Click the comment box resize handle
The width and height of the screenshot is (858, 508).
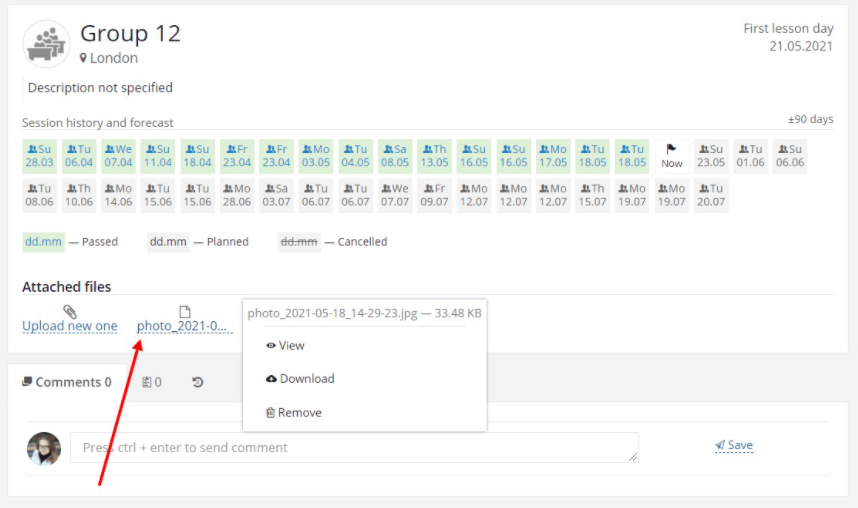tap(633, 457)
